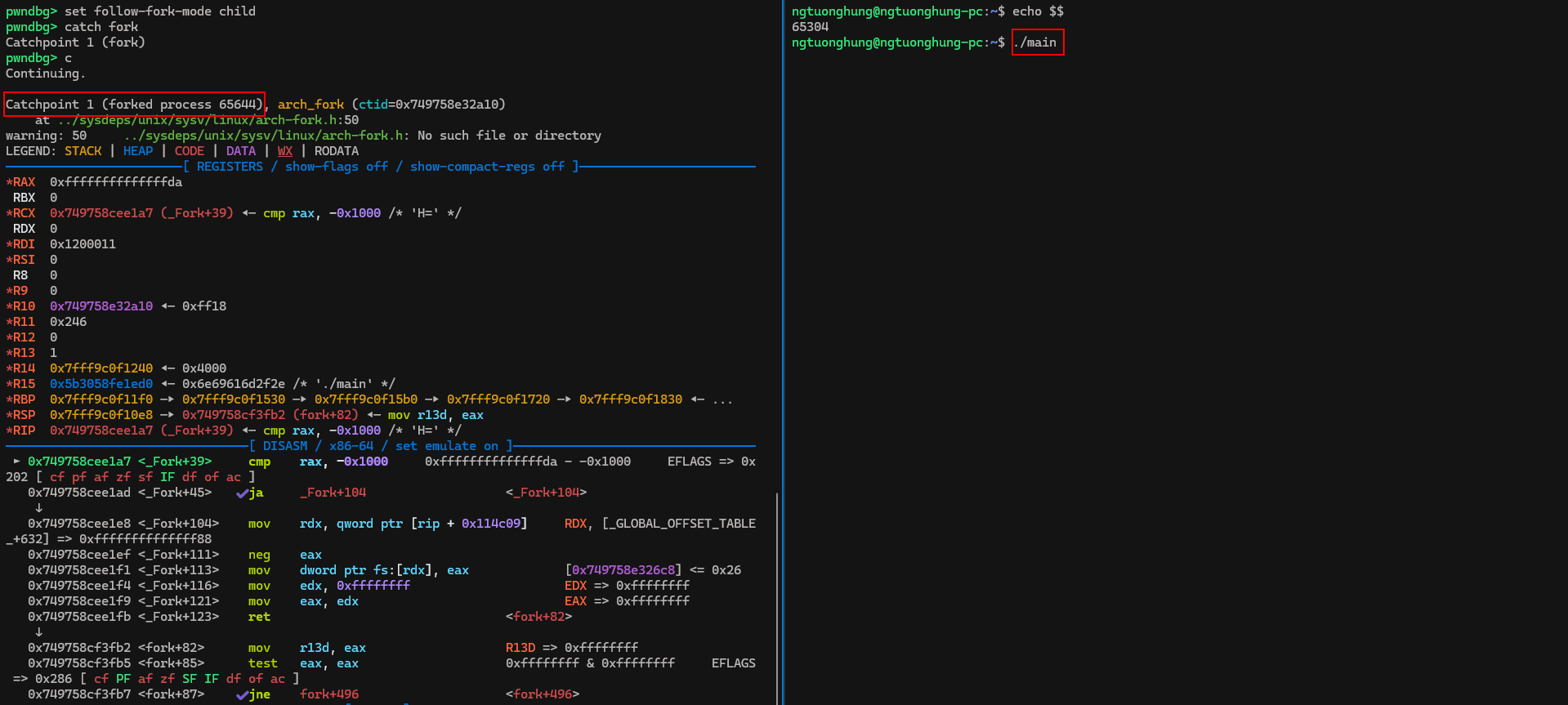Image resolution: width=1568 pixels, height=705 pixels.
Task: Click the checkmark beside the ja instruction
Action: pyautogui.click(x=242, y=493)
